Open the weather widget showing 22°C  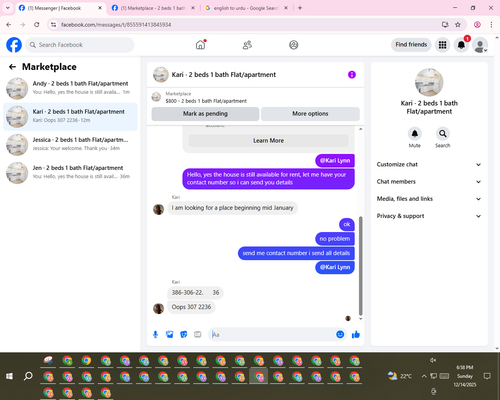pyautogui.click(x=400, y=376)
